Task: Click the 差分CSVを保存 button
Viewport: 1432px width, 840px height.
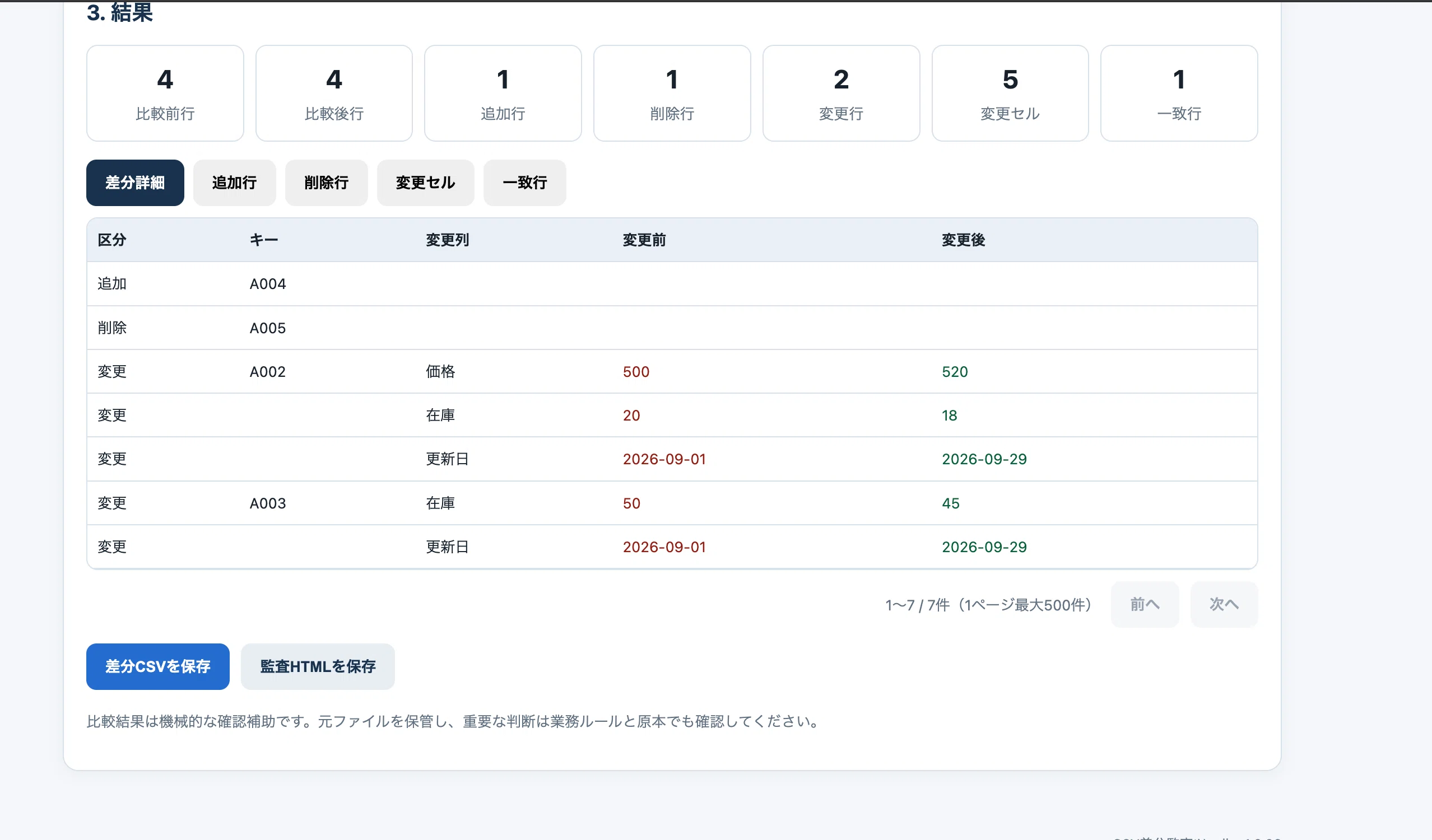Action: click(x=158, y=666)
